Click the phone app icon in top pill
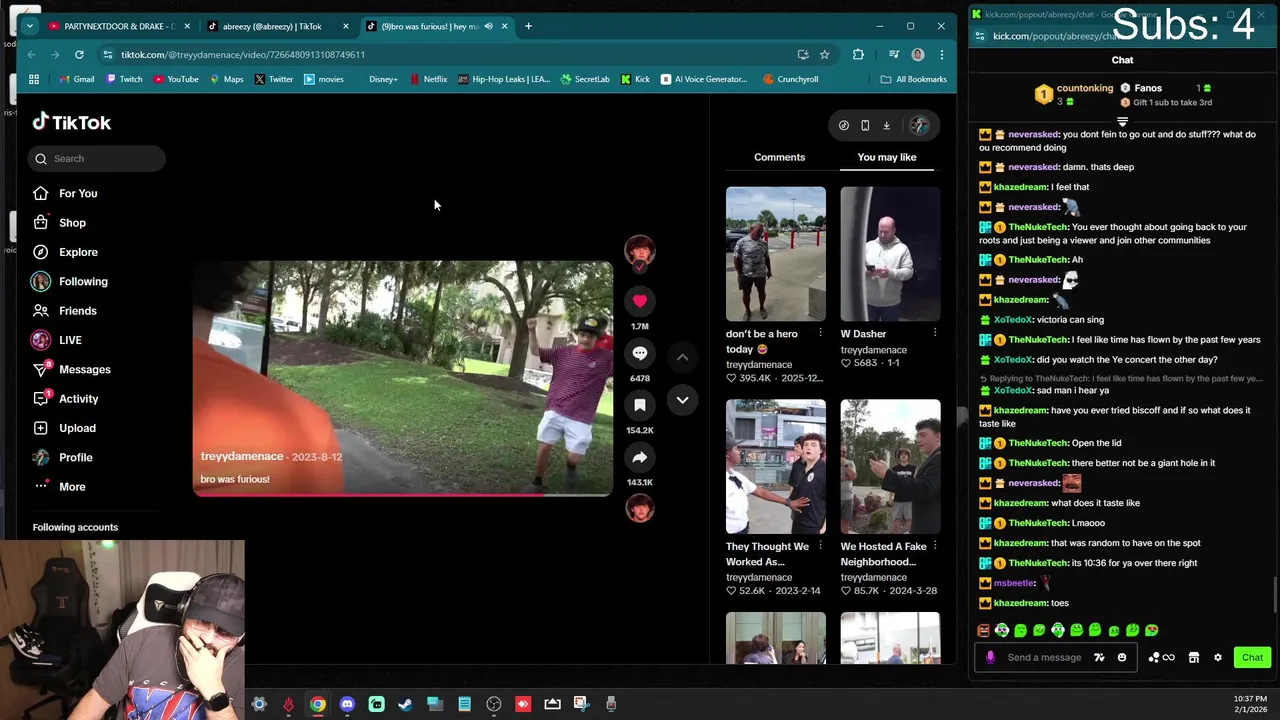 [x=865, y=125]
